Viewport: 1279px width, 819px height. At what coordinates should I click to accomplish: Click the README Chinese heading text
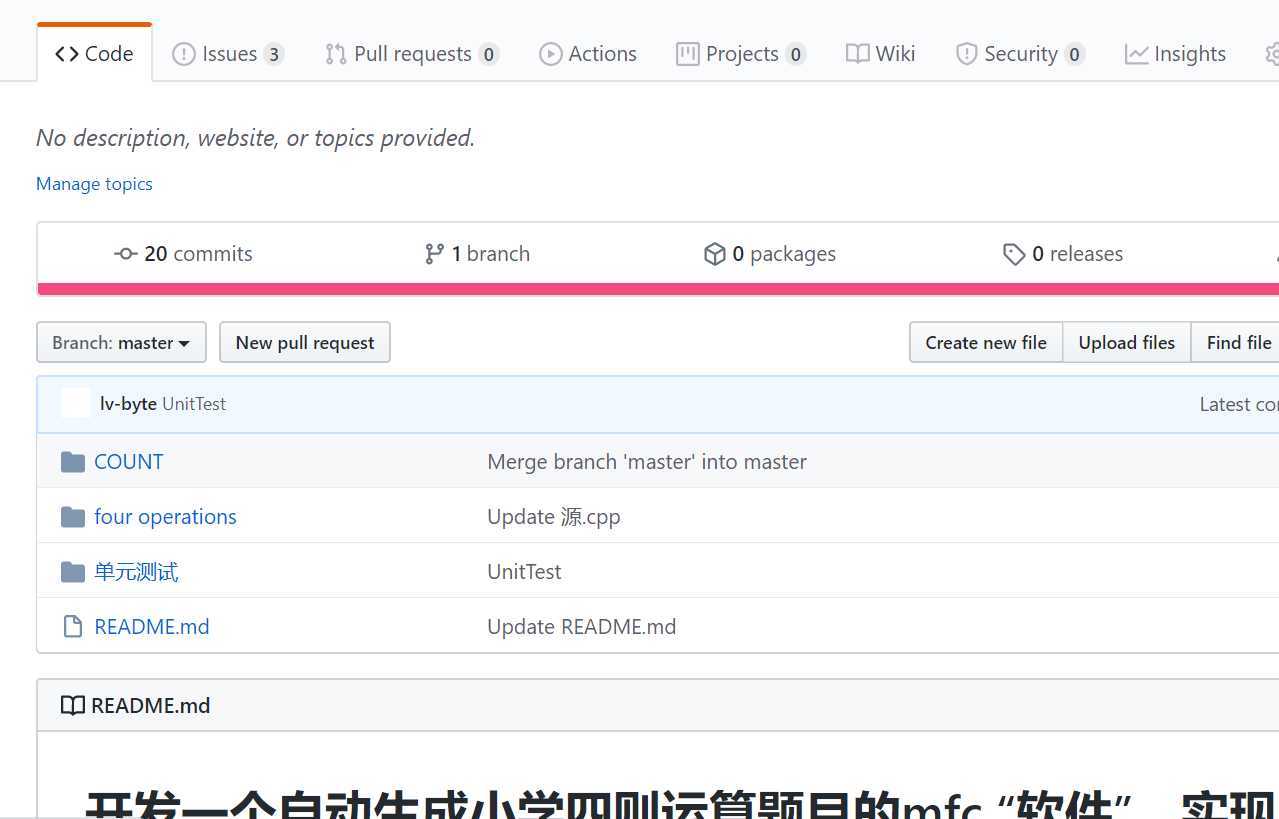click(x=681, y=805)
